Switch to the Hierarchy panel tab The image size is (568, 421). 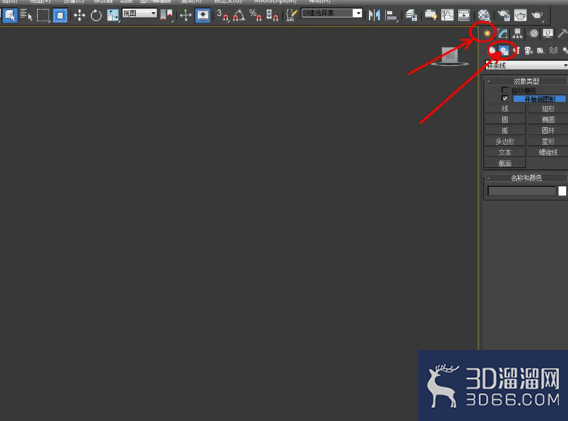point(518,34)
